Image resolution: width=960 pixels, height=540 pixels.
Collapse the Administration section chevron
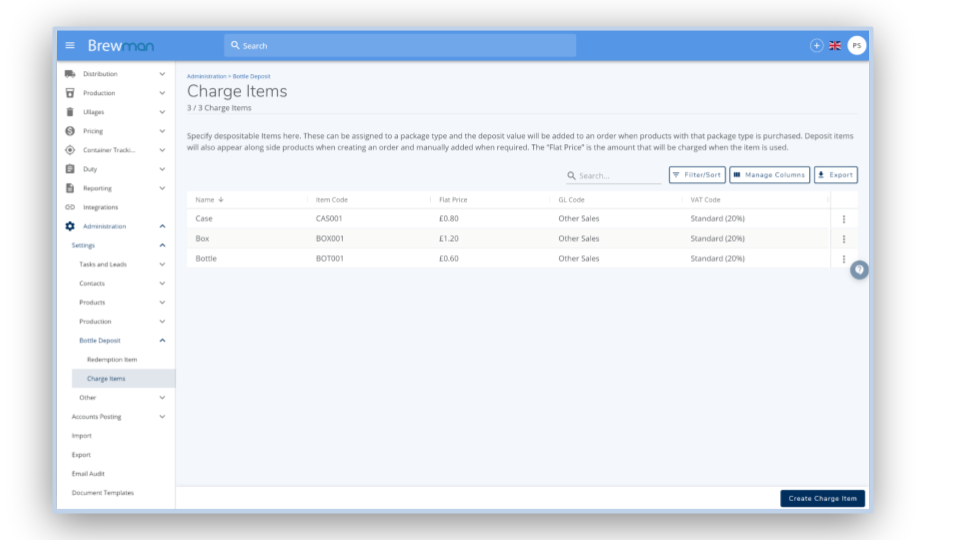[162, 226]
